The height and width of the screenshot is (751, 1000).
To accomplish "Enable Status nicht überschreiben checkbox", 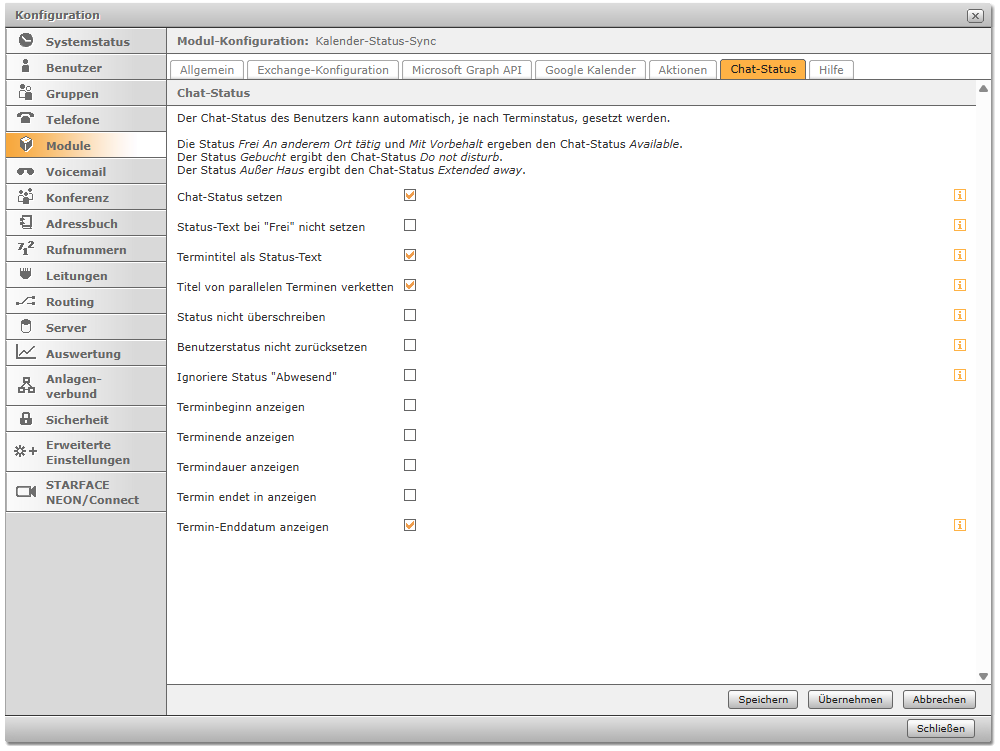I will [x=410, y=315].
